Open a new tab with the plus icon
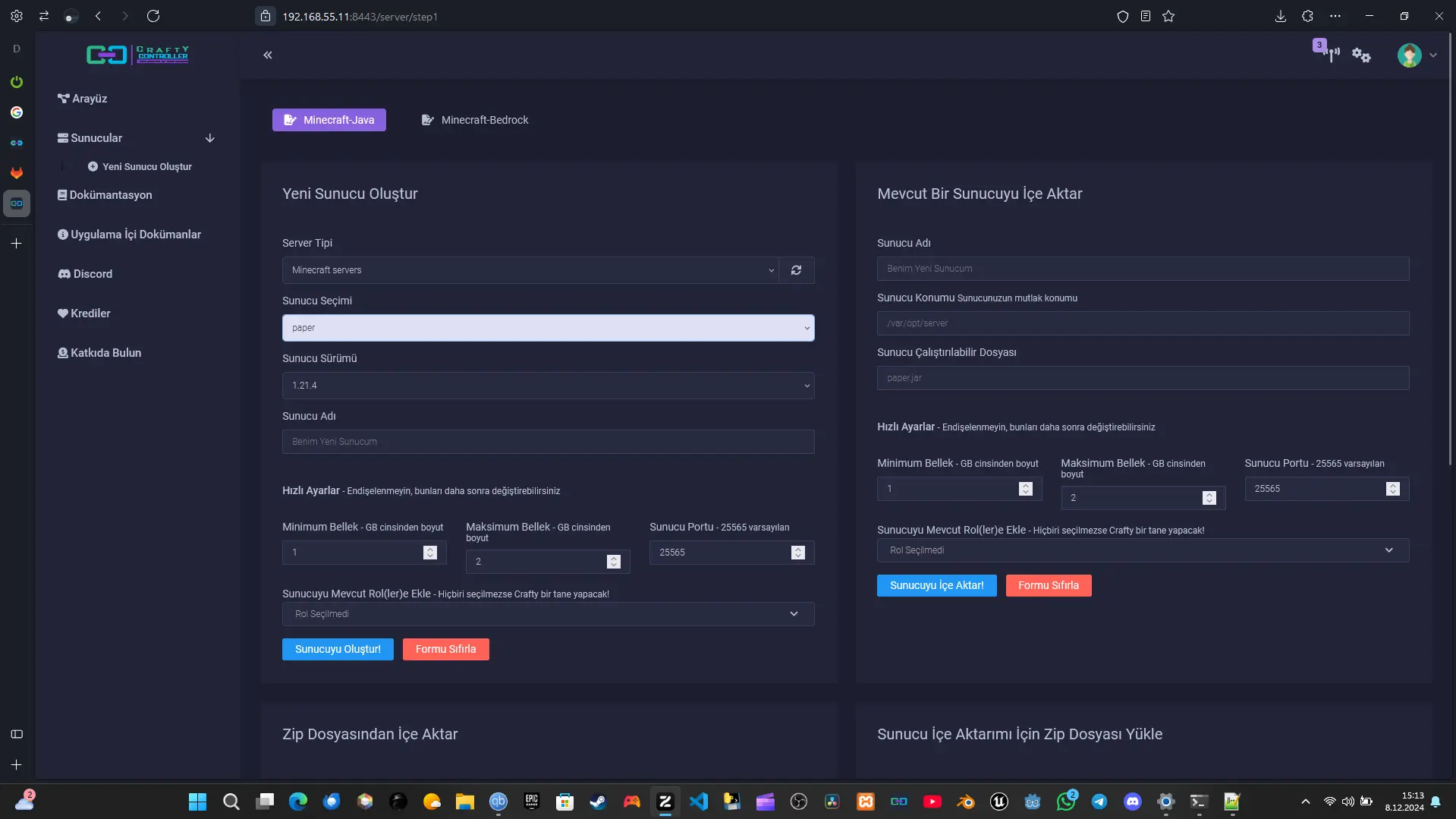Image resolution: width=1456 pixels, height=819 pixels. point(17,244)
